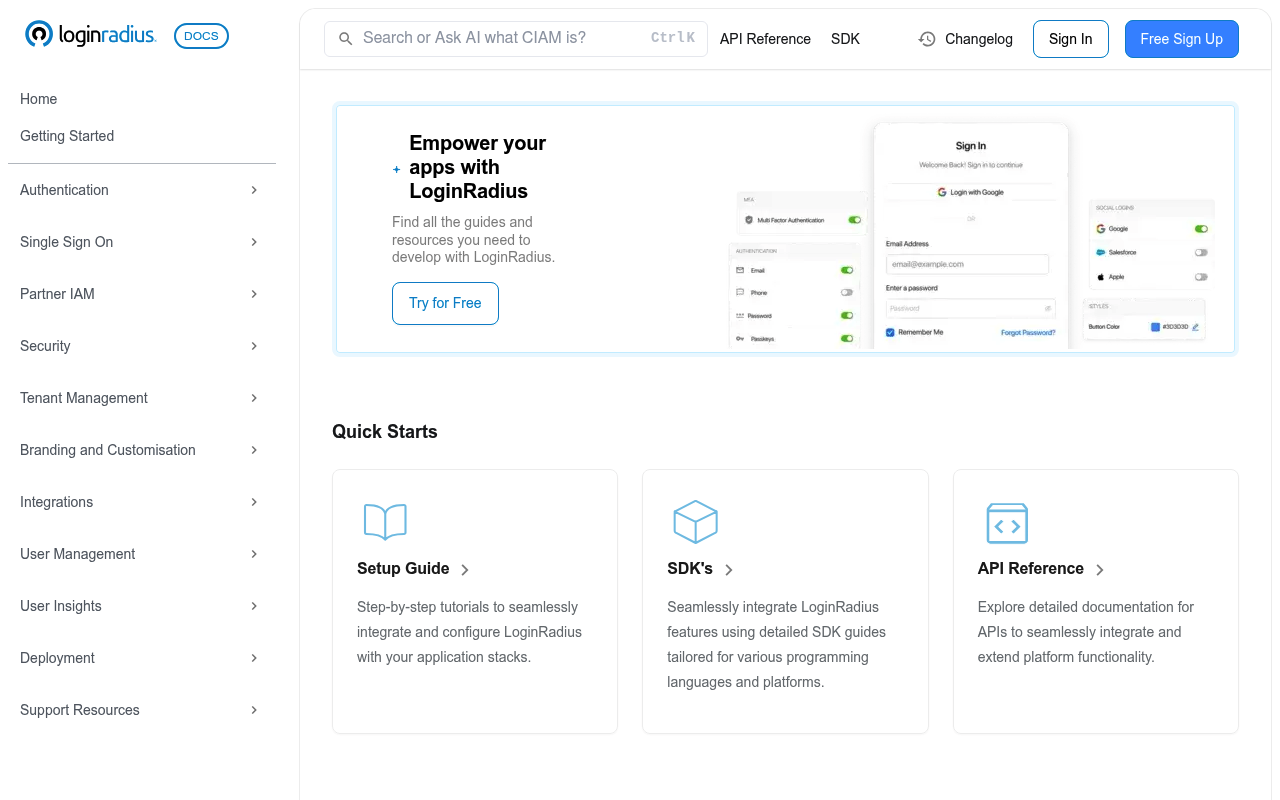
Task: Click the MFA shield icon in banner
Action: coord(749,220)
